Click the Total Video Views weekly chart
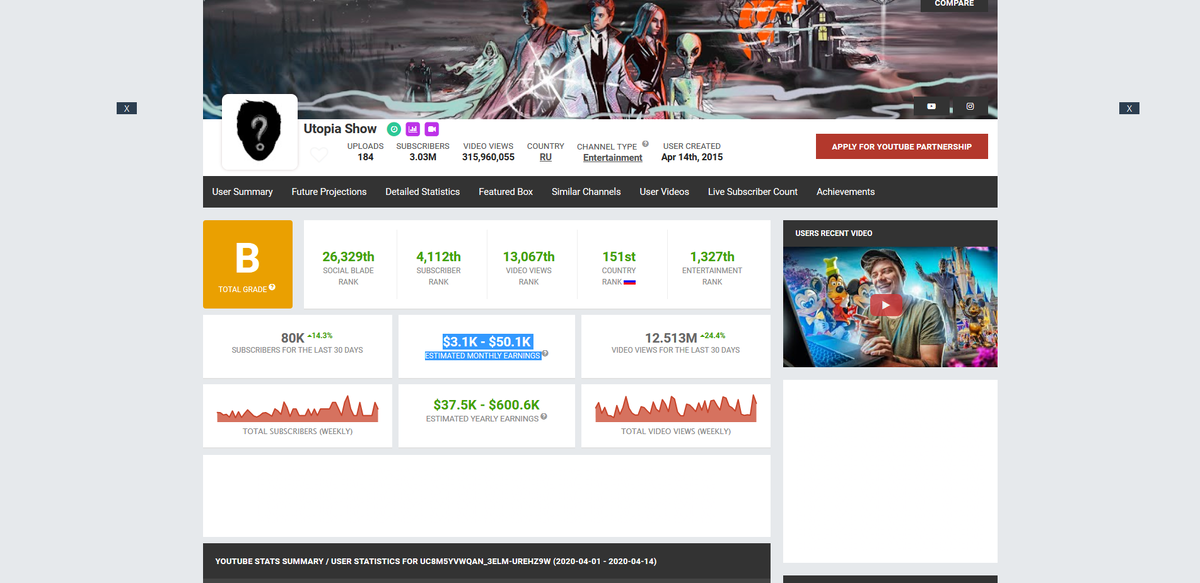 pyautogui.click(x=676, y=408)
